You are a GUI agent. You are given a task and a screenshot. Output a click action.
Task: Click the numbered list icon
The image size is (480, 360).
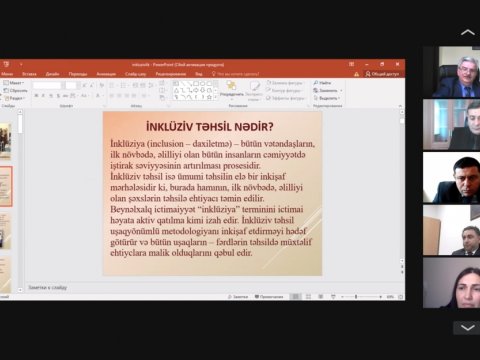coord(124,86)
